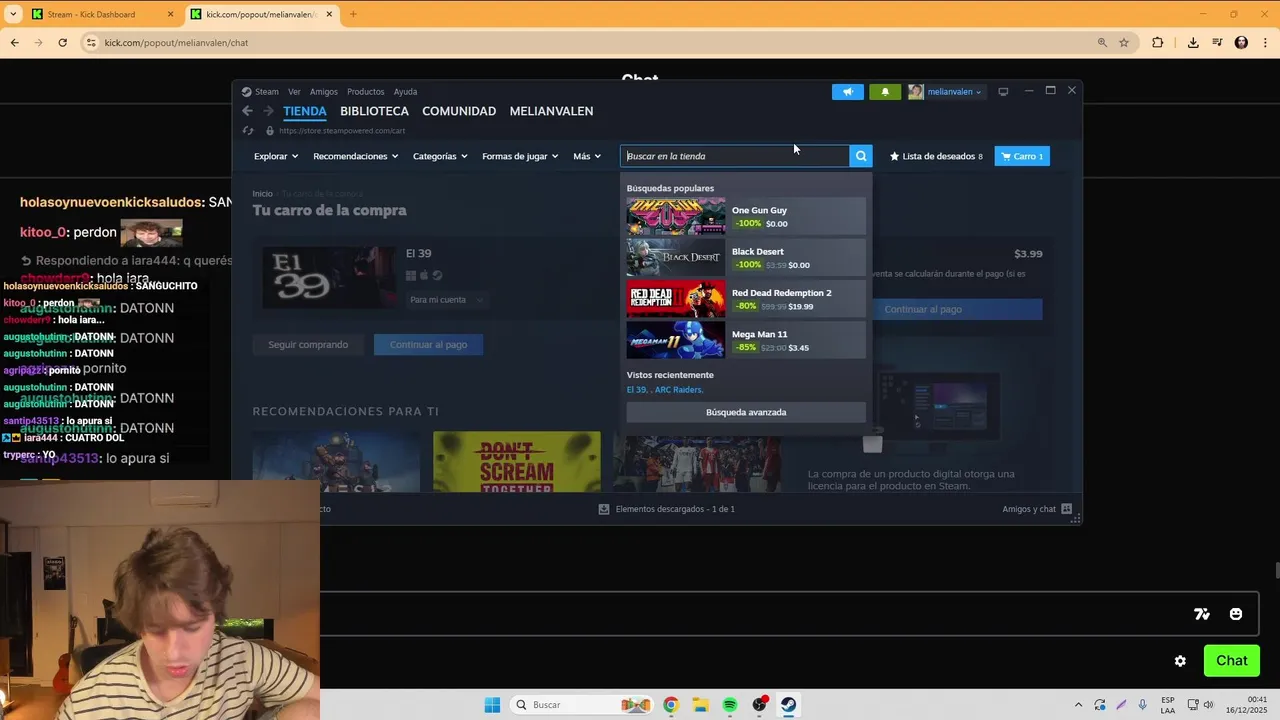Show hidden system tray icons

[1078, 705]
